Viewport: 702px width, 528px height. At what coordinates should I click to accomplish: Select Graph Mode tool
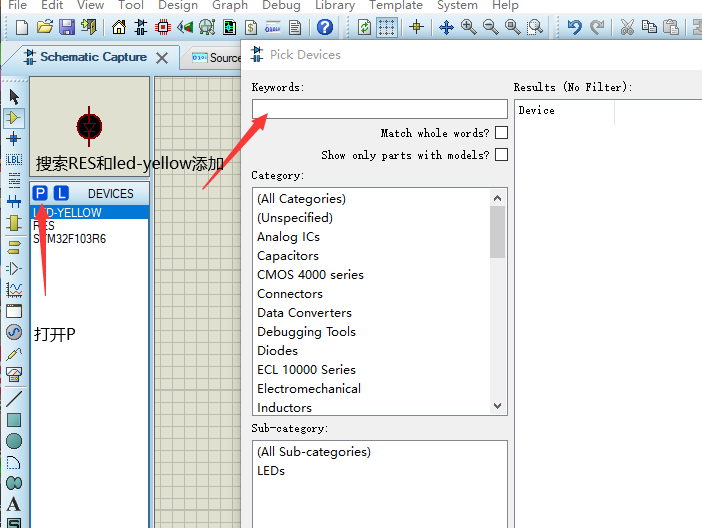point(14,290)
